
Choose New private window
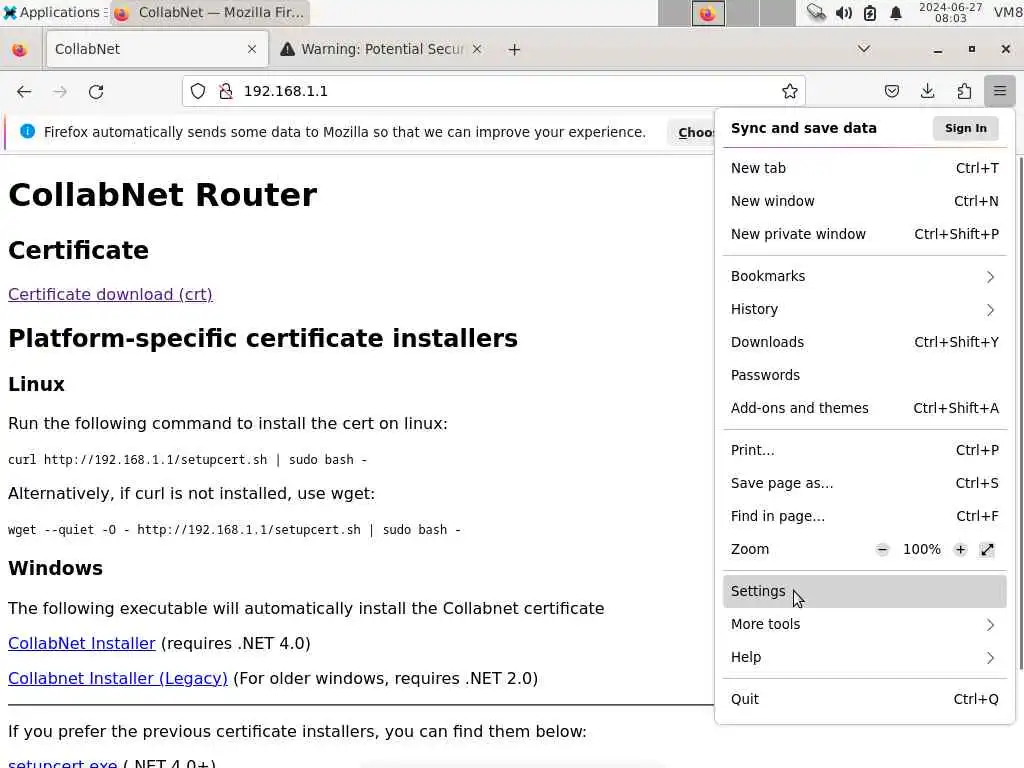point(864,234)
